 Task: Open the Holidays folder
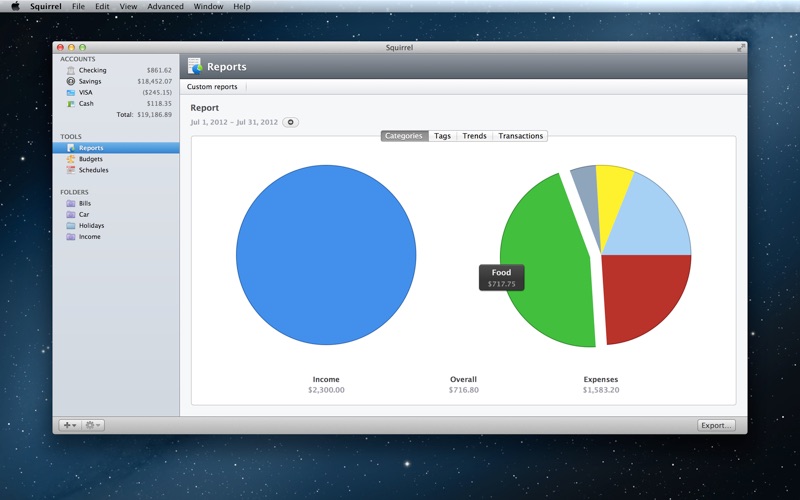tap(91, 226)
